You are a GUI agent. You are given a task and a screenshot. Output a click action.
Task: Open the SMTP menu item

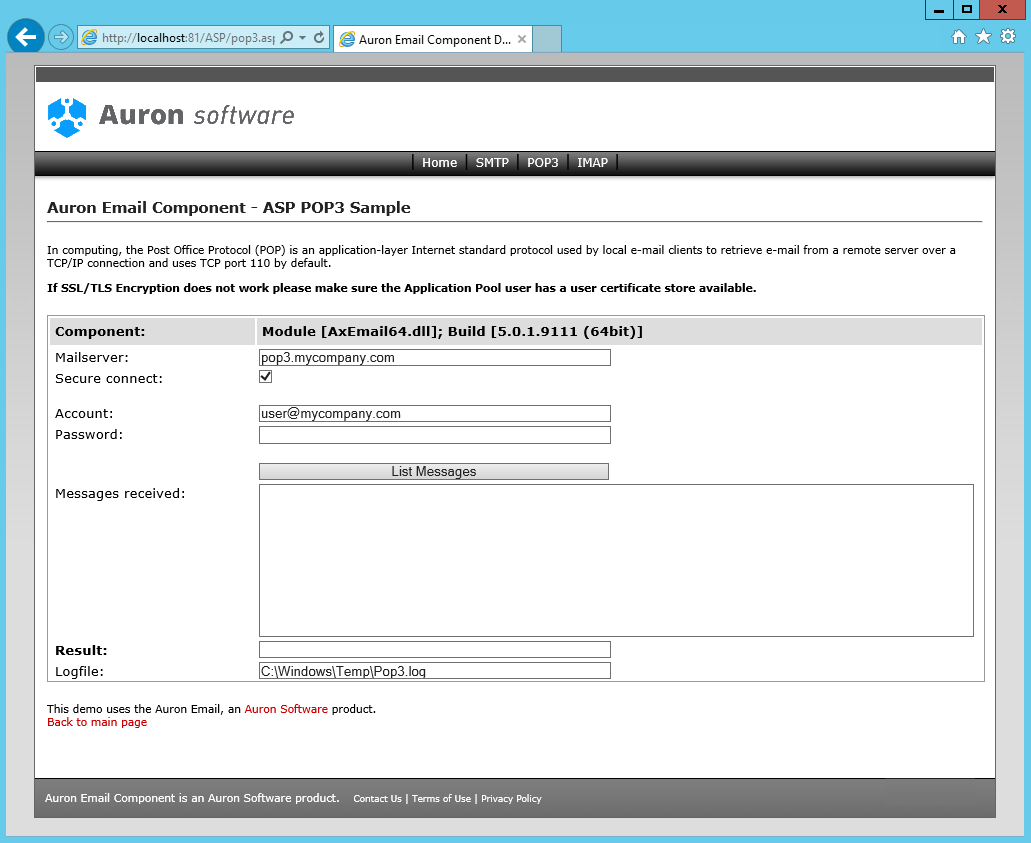tap(492, 163)
